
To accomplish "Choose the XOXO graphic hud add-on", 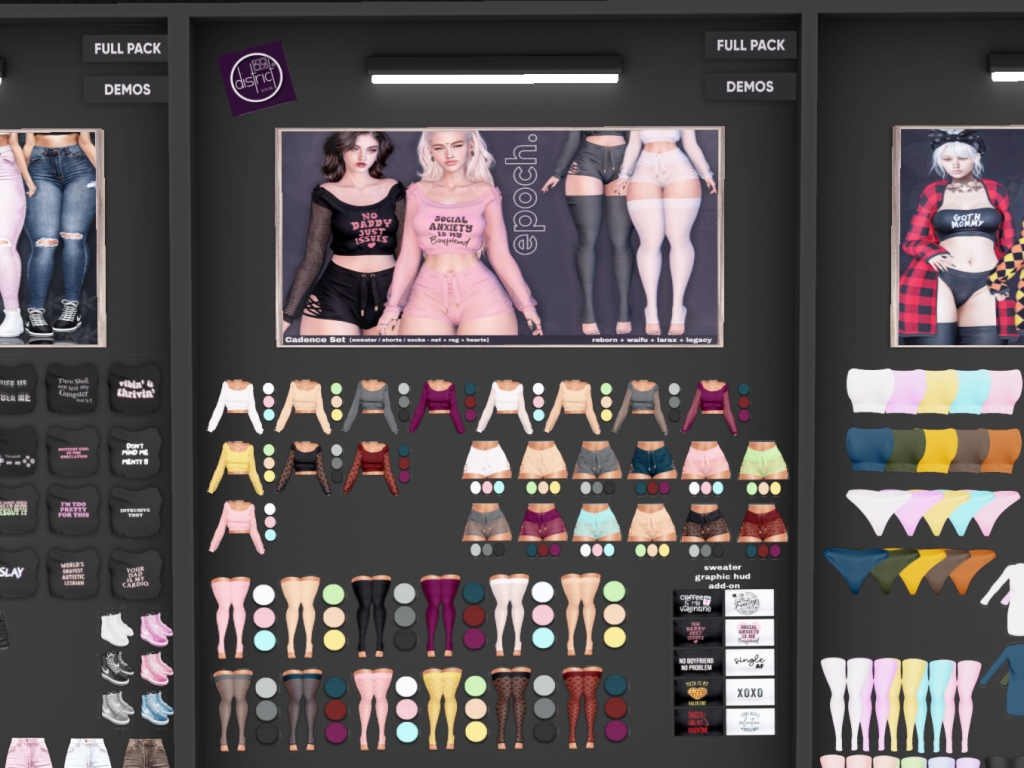I will (x=749, y=692).
